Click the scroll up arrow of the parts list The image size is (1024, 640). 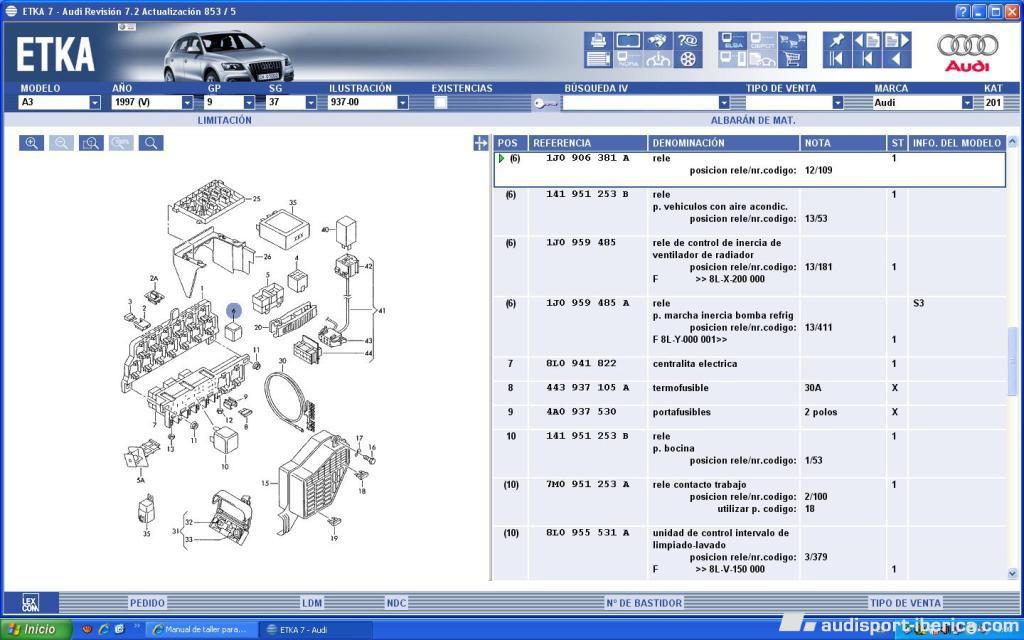click(x=1012, y=142)
